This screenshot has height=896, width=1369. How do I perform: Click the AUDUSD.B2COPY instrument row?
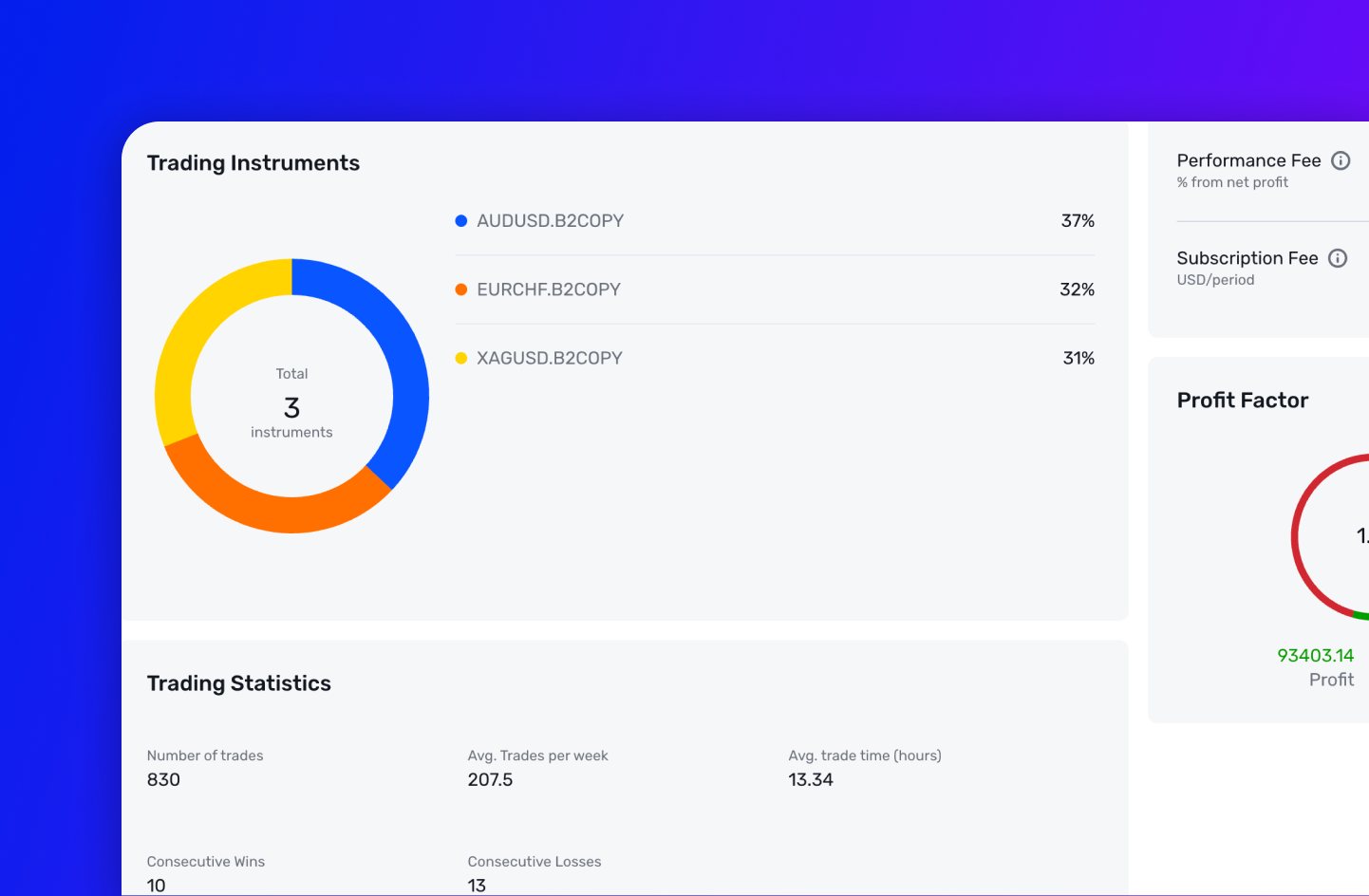tap(551, 220)
